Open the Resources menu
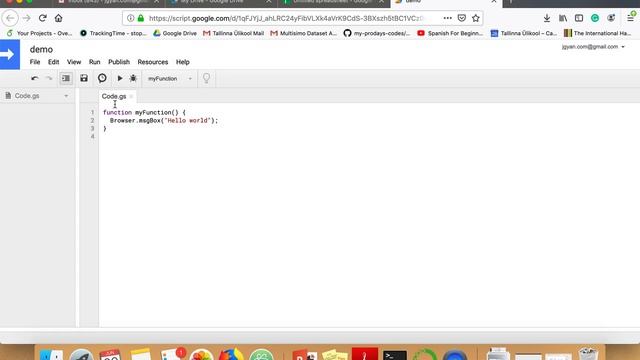Screen dimensions: 640x360 click(153, 62)
